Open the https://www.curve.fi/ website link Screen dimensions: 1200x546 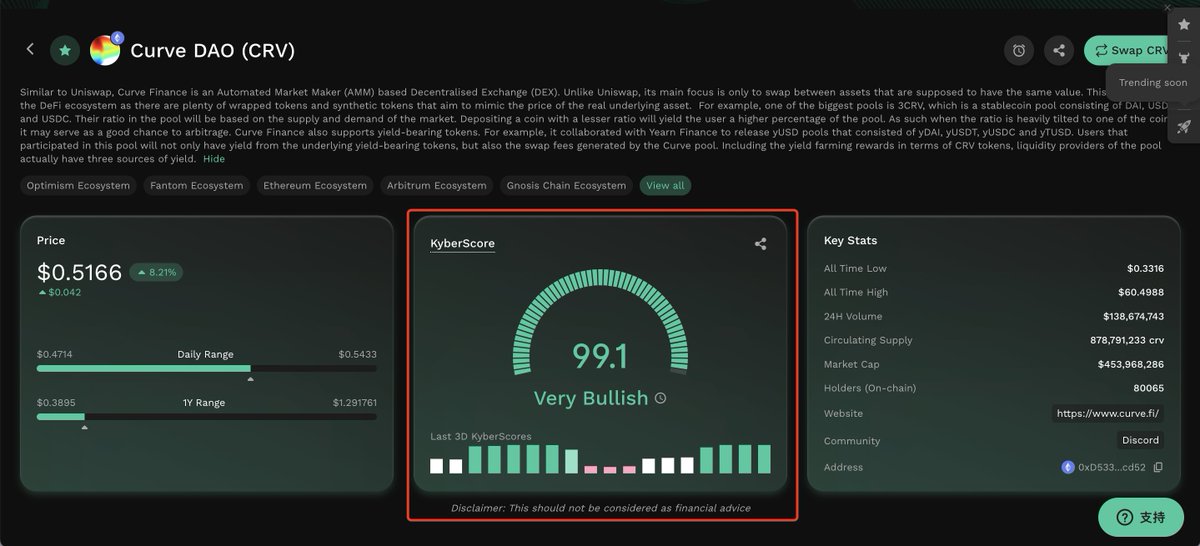click(x=1108, y=413)
